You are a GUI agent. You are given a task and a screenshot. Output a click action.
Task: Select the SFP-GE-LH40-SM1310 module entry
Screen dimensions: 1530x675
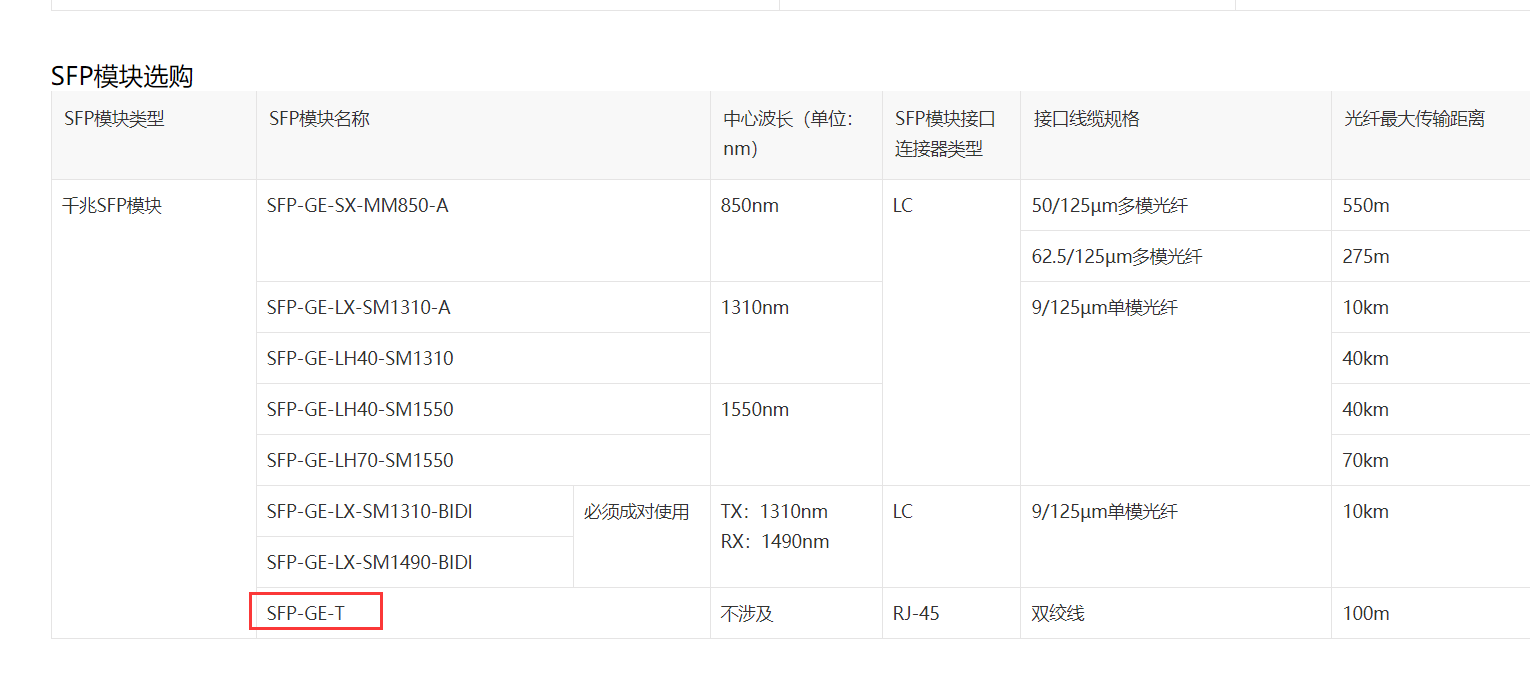tap(360, 358)
